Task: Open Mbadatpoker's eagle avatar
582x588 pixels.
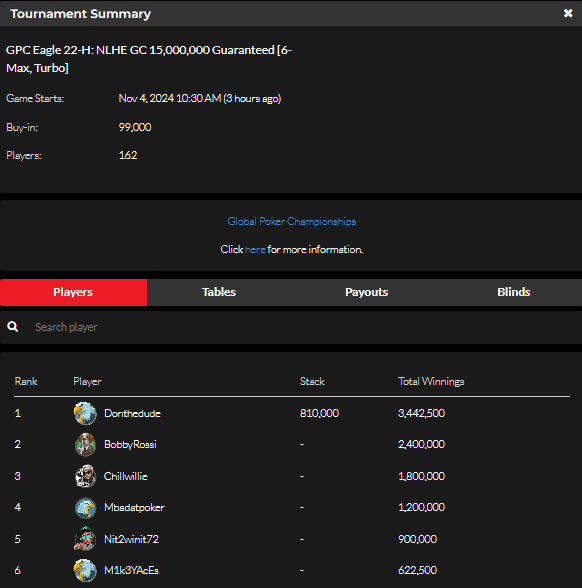Action: [x=85, y=507]
